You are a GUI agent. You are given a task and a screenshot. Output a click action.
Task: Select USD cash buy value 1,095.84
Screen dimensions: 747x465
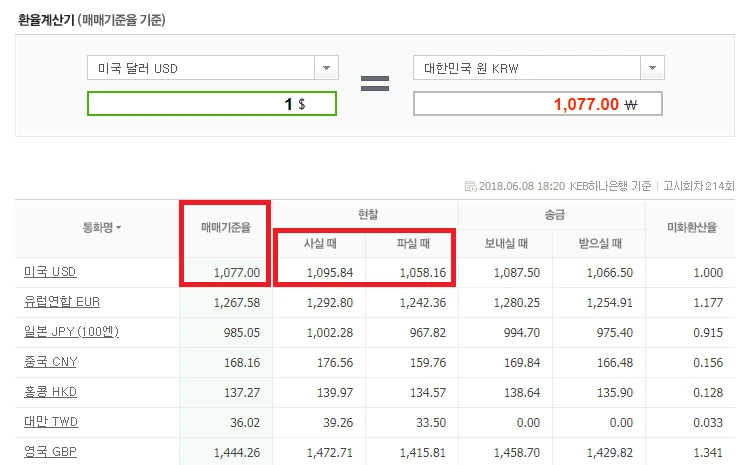click(x=330, y=273)
